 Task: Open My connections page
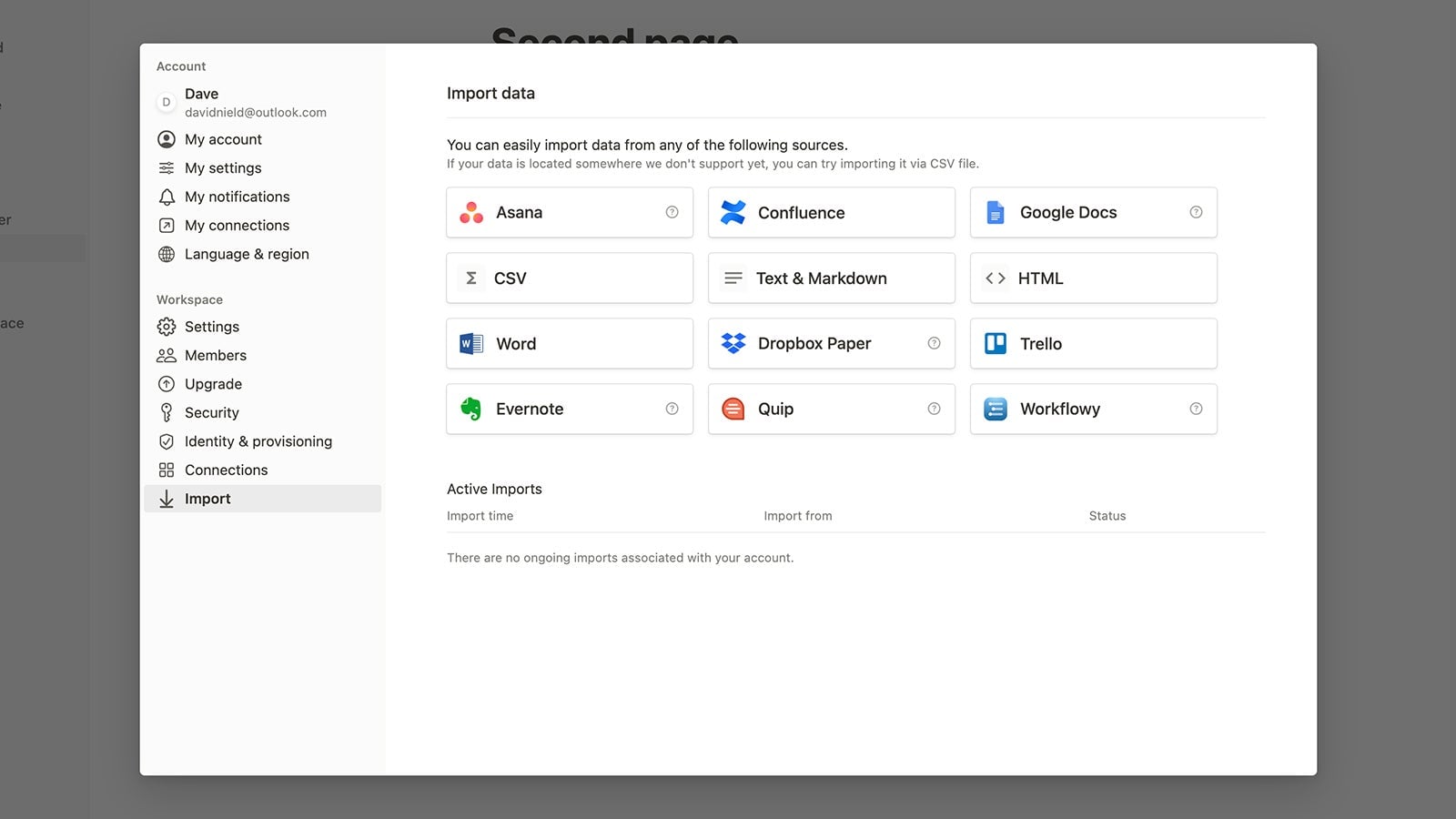click(262, 226)
